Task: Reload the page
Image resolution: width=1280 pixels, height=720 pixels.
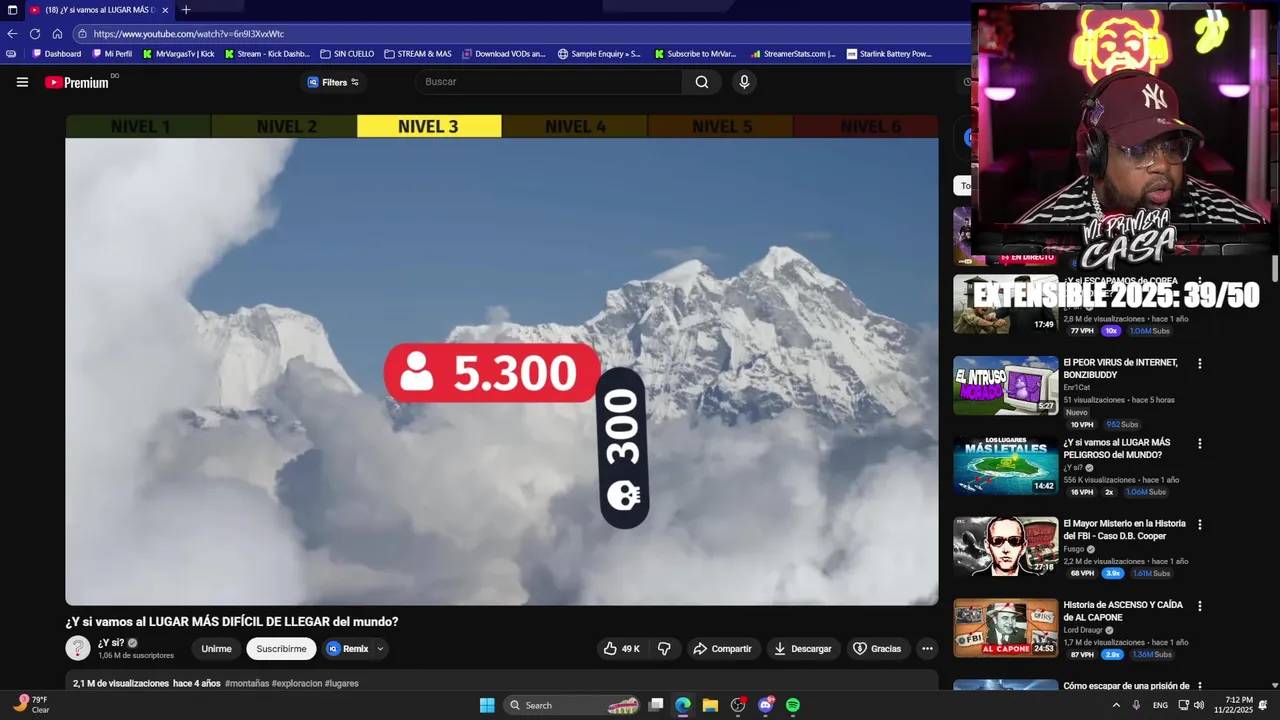Action: pyautogui.click(x=35, y=33)
